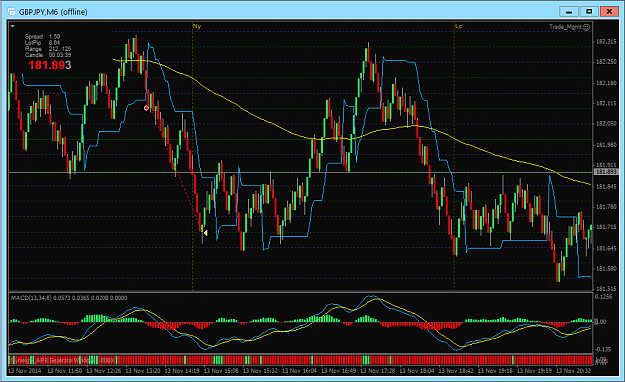Click the 13 Nov 14:19 time axis label
Image resolution: width=625 pixels, height=382 pixels.
click(x=182, y=370)
